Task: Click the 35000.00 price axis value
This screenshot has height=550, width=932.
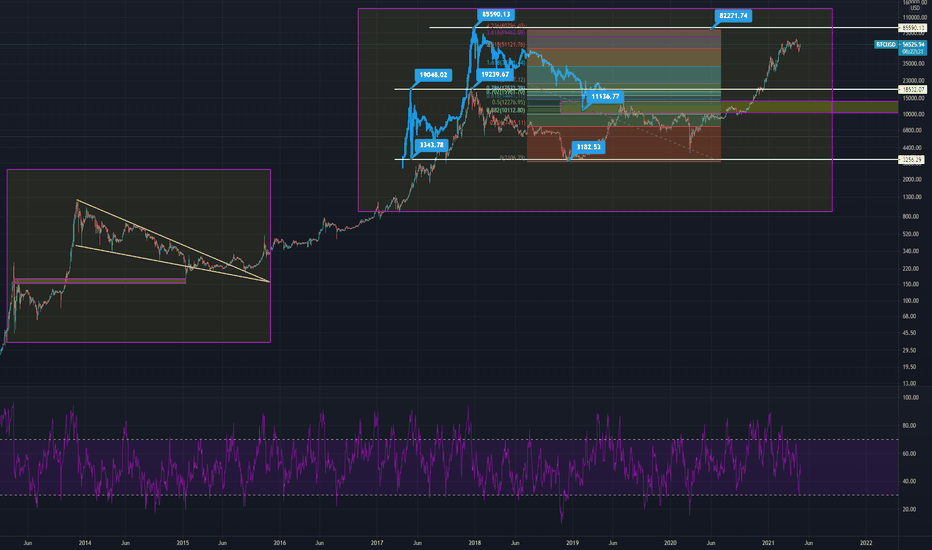Action: point(914,64)
